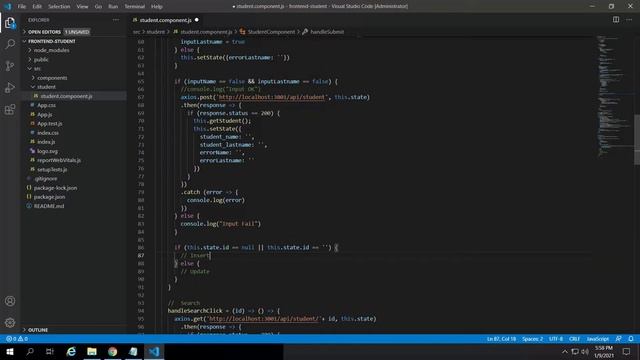Open Windows taskbar search
This screenshot has height=360, width=640.
(x=30, y=351)
